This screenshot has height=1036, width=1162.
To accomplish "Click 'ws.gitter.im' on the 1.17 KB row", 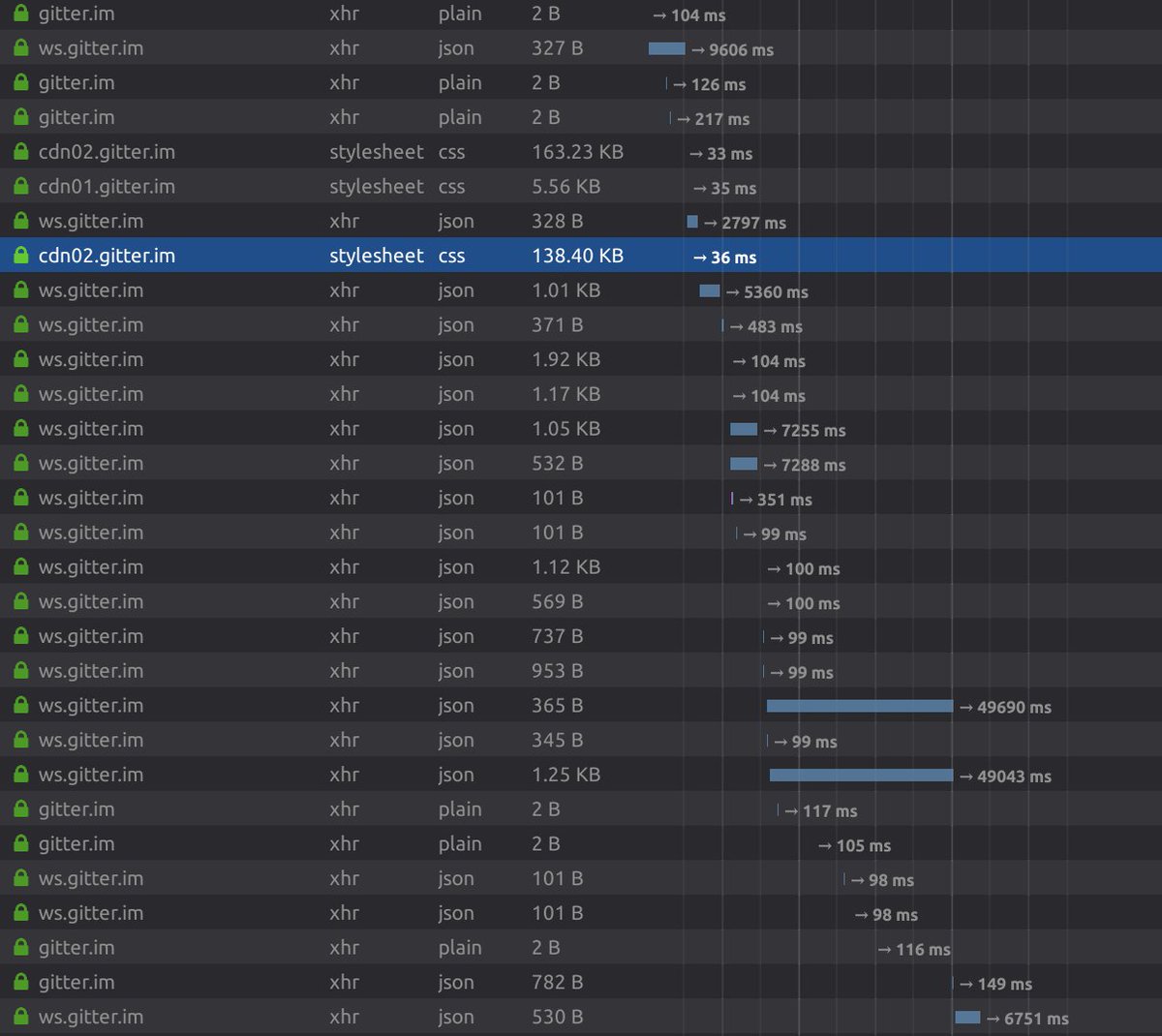I will 91,394.
